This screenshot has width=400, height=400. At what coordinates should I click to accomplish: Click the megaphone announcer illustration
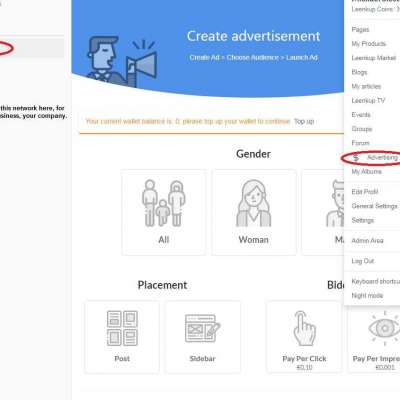tap(122, 61)
